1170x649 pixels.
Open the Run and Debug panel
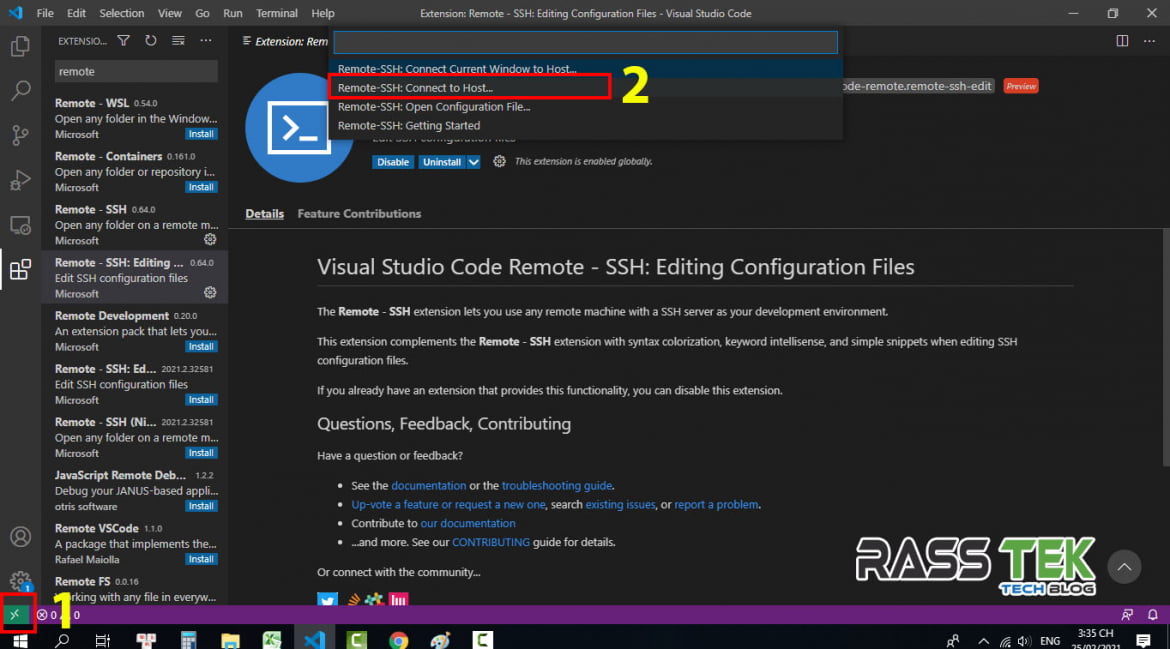20,181
